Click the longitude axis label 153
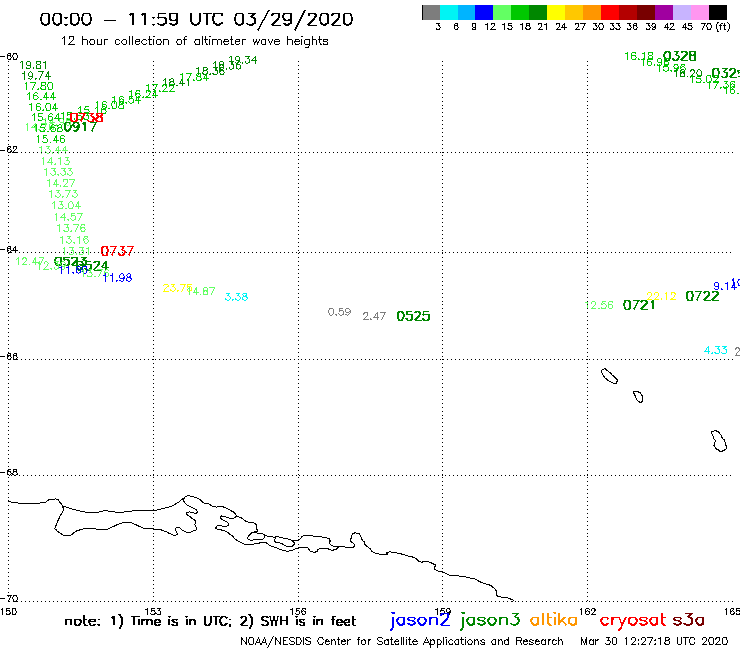The width and height of the screenshot is (740, 650). pyautogui.click(x=153, y=612)
